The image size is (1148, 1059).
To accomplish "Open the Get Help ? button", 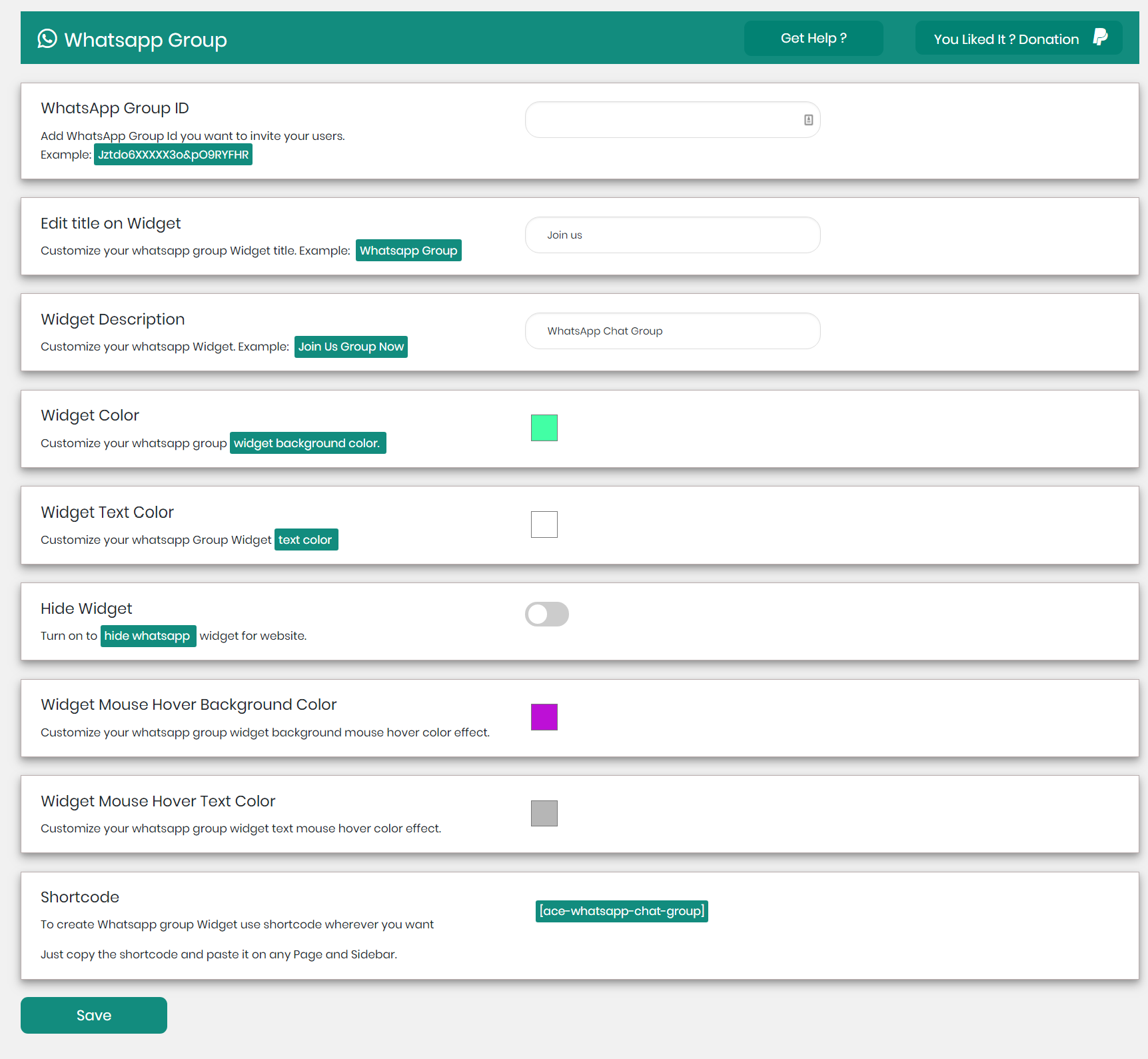I will [814, 38].
